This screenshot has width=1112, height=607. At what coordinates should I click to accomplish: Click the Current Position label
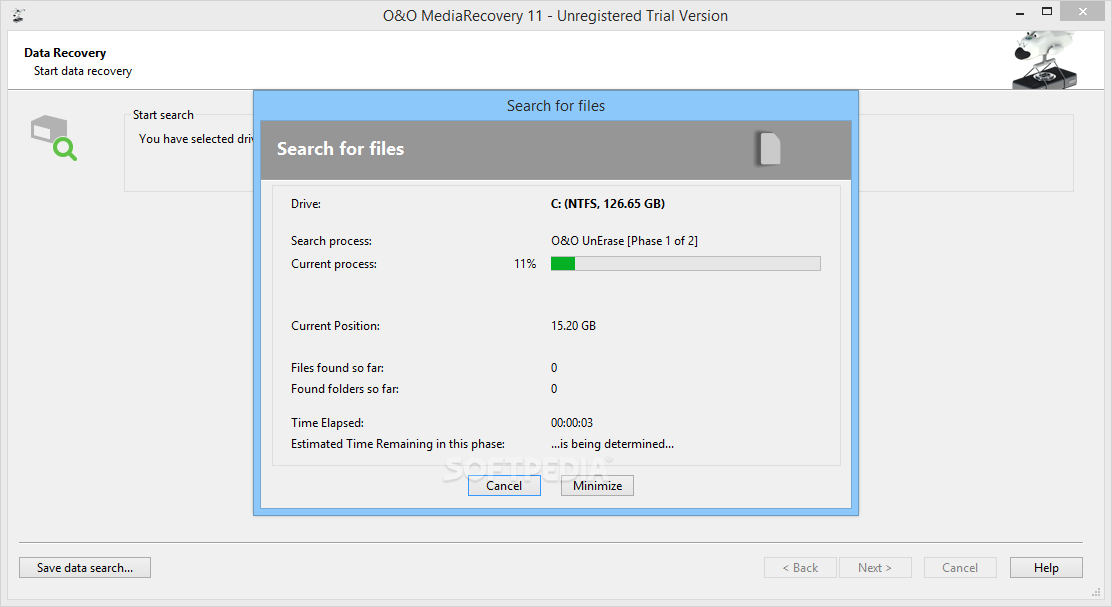click(335, 326)
